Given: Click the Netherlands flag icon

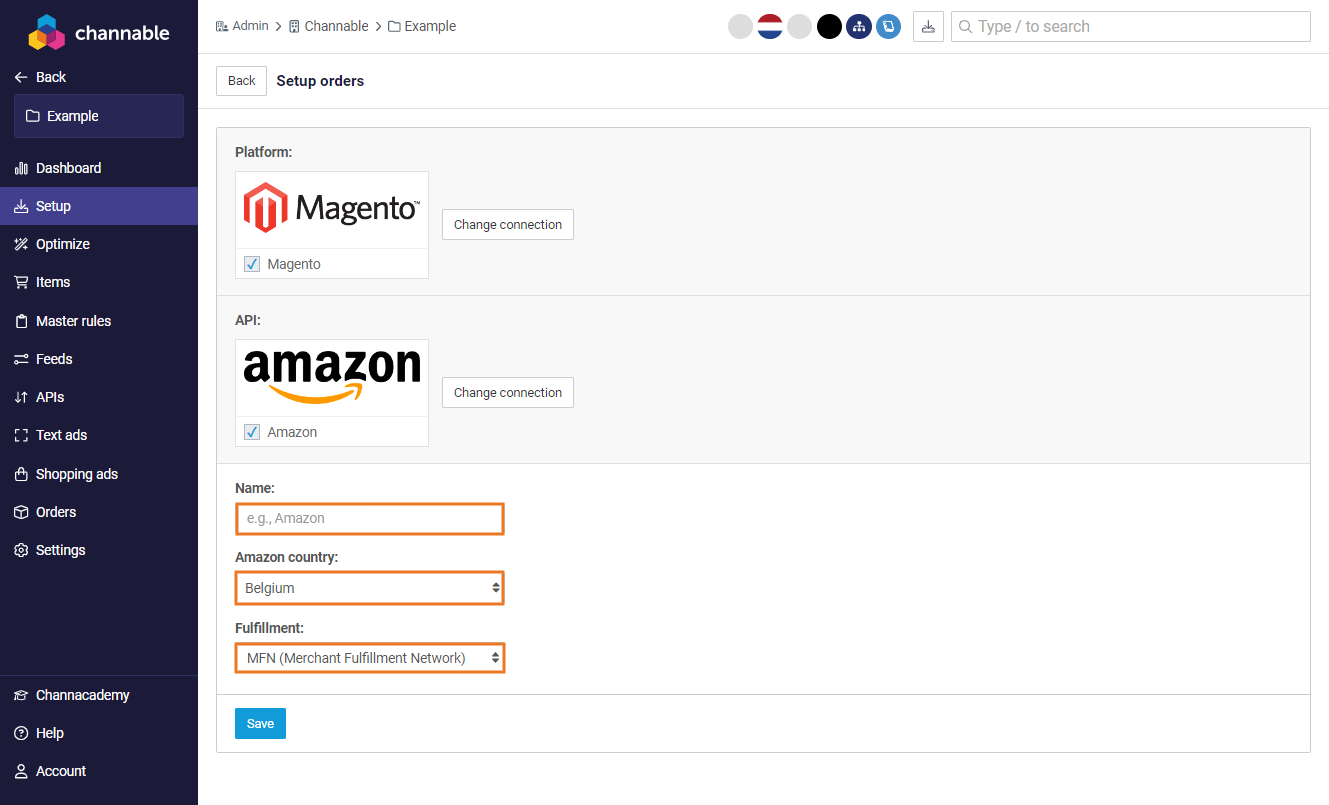Looking at the screenshot, I should tap(769, 26).
